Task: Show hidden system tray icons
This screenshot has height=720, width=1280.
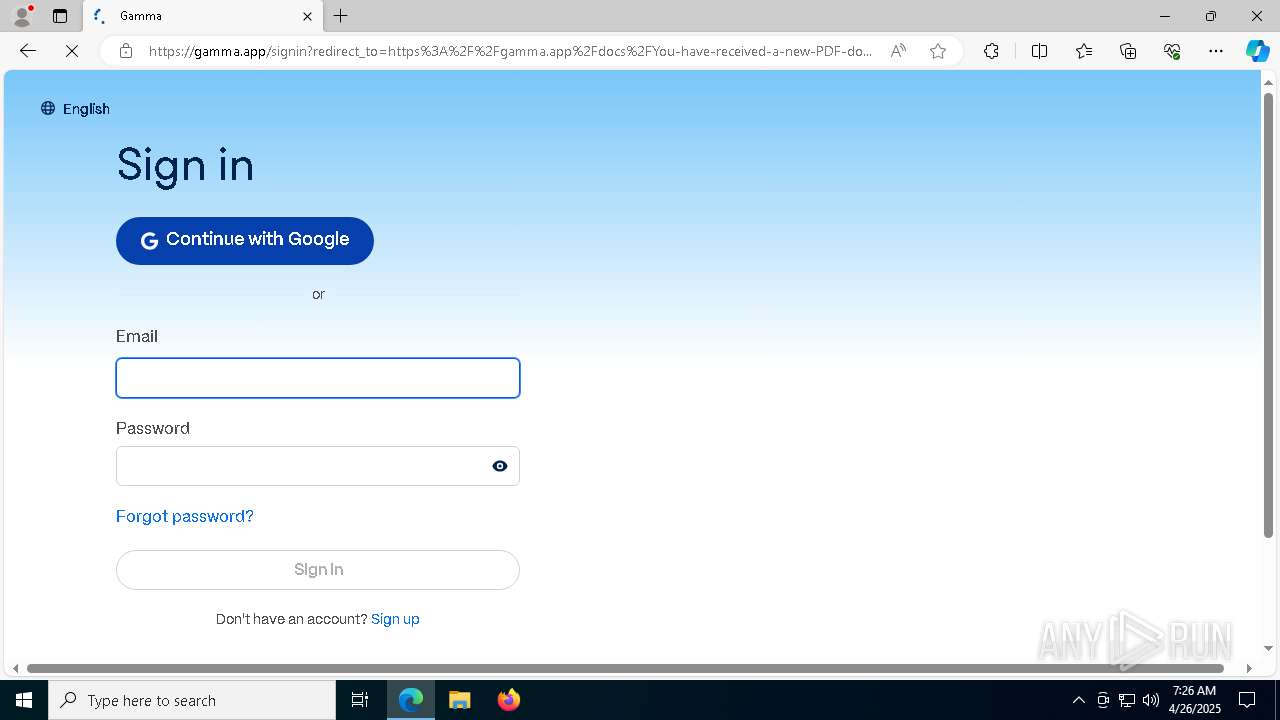Action: tap(1078, 700)
